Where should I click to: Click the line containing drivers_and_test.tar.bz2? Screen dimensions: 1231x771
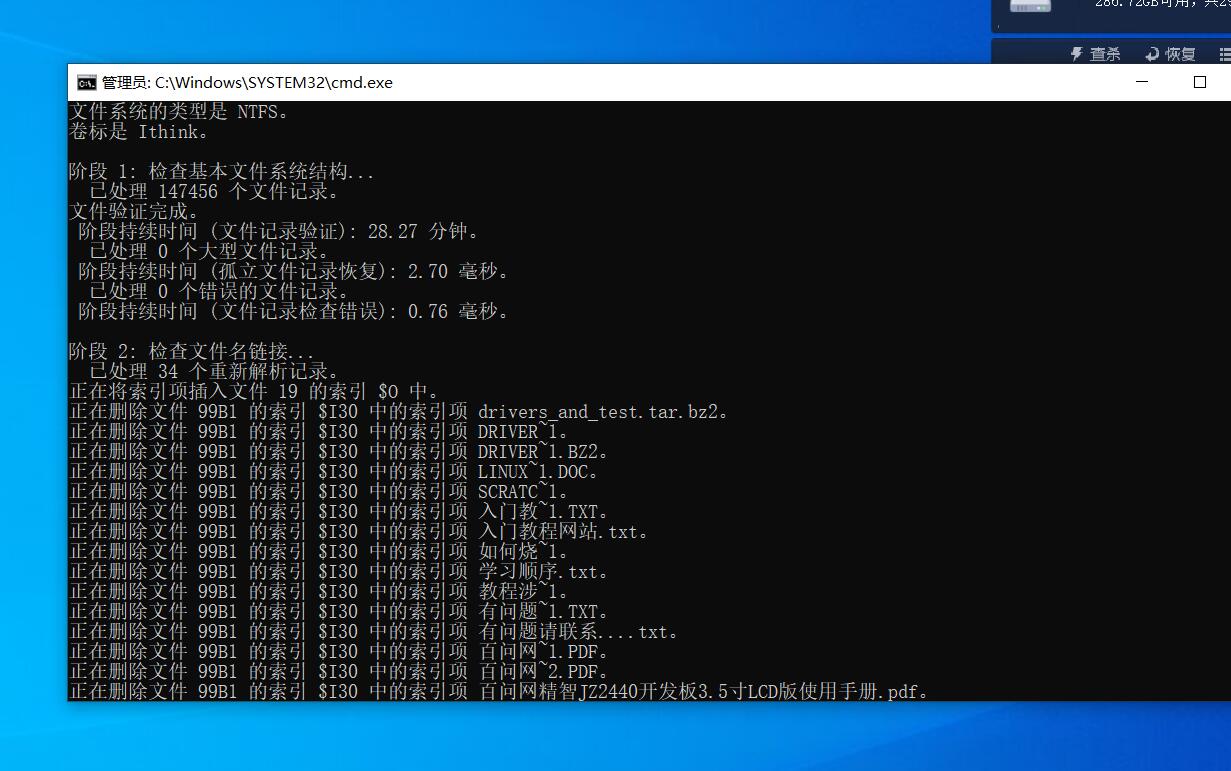(x=399, y=411)
